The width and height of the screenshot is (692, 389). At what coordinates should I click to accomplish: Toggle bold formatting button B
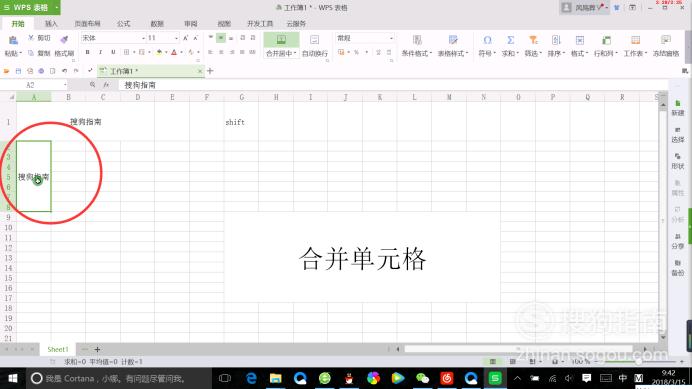tap(87, 53)
